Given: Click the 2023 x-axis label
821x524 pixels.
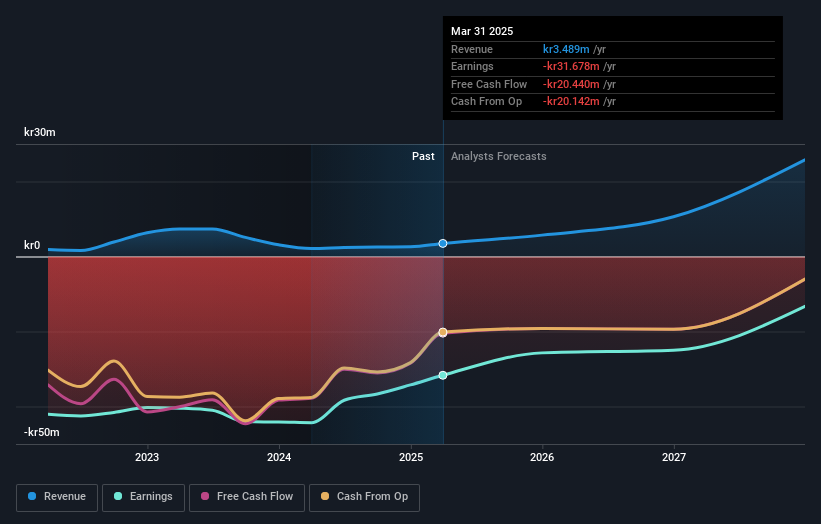Looking at the screenshot, I should [x=147, y=457].
